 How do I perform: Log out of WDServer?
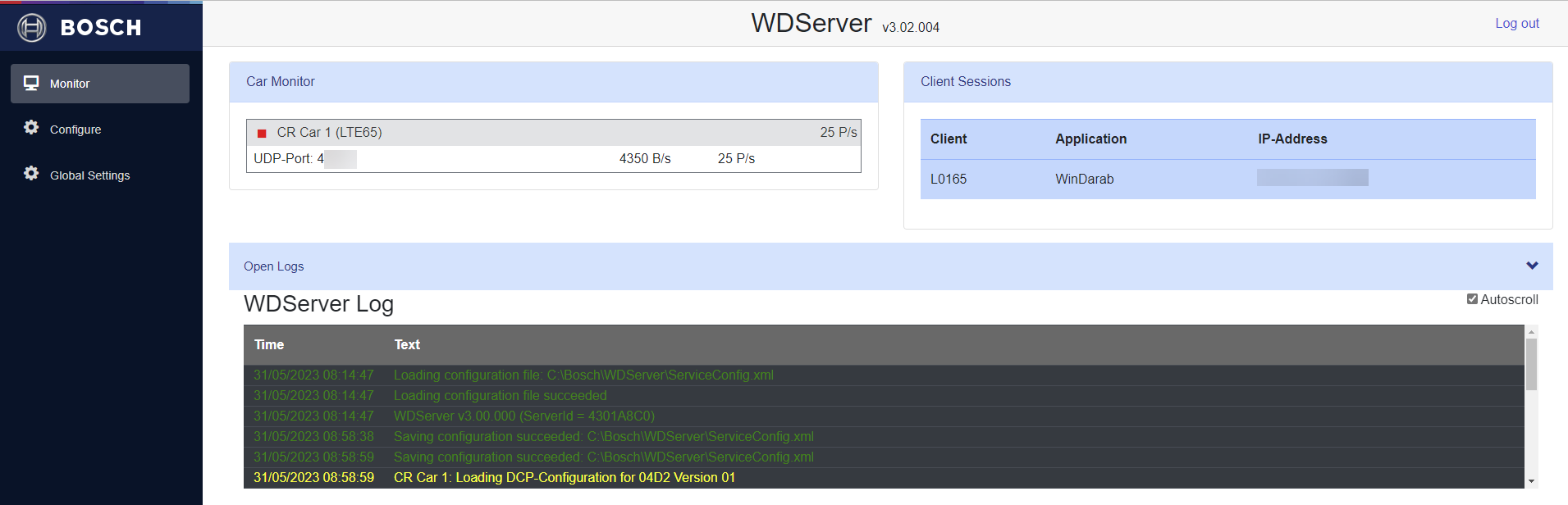click(x=1517, y=23)
